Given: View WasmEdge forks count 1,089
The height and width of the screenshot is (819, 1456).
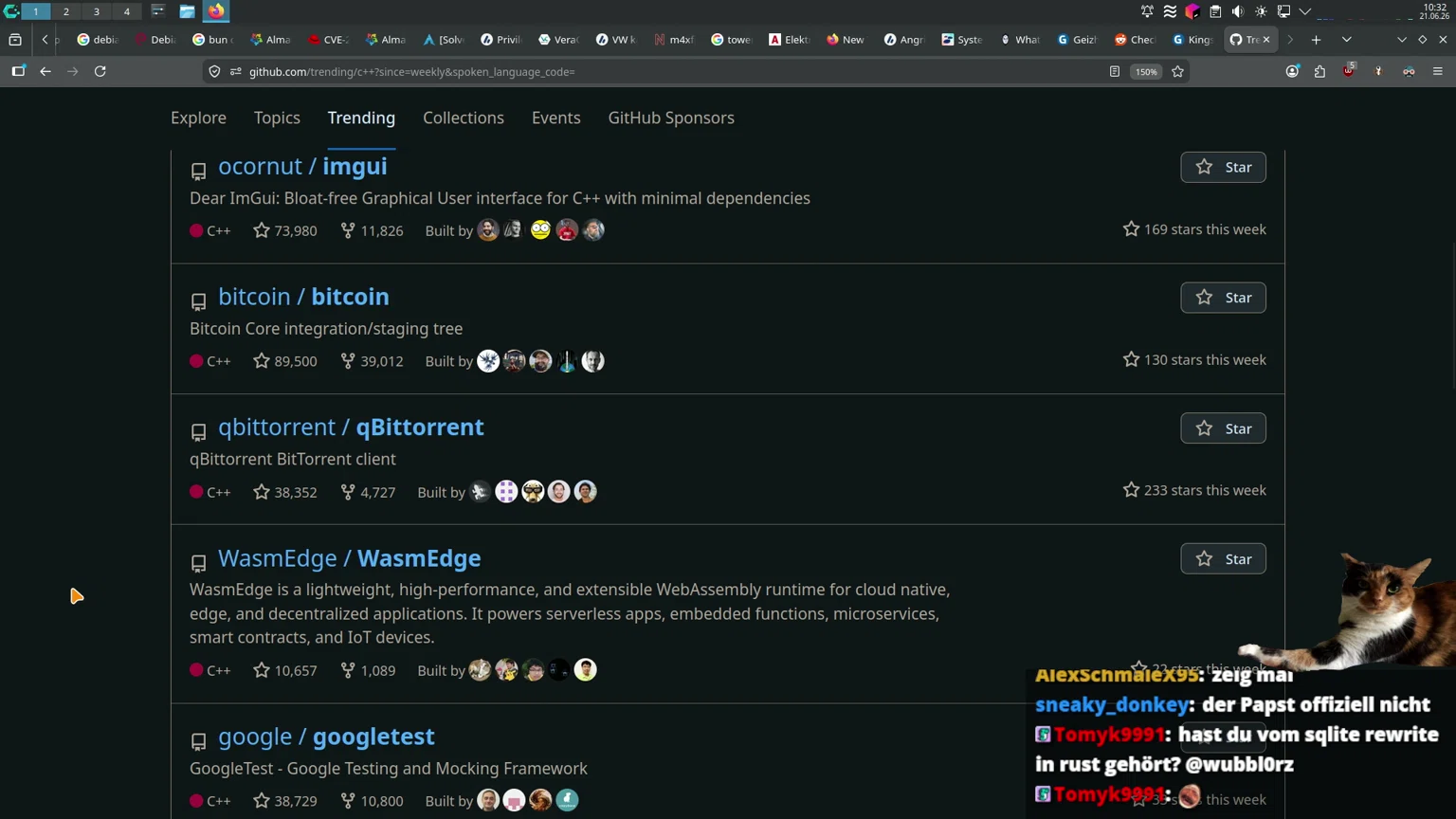Looking at the screenshot, I should tap(368, 670).
